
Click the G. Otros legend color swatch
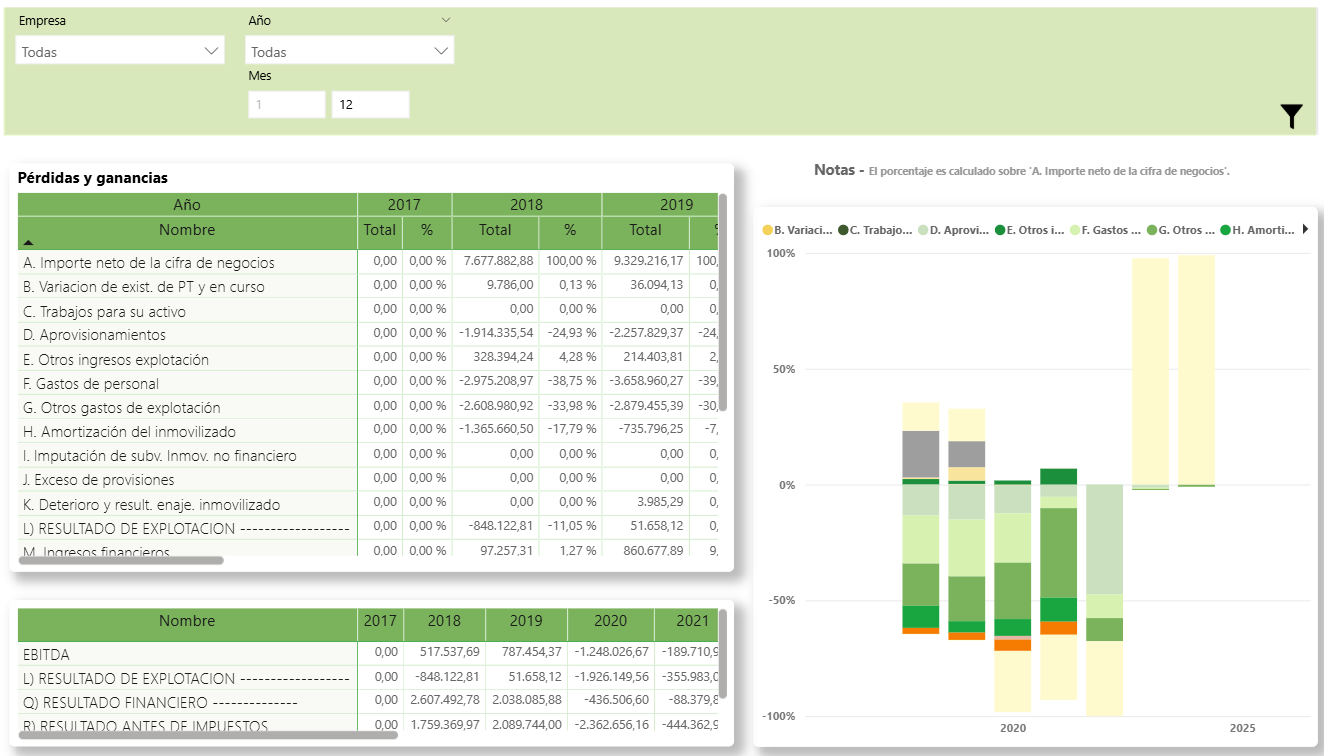tap(1152, 230)
